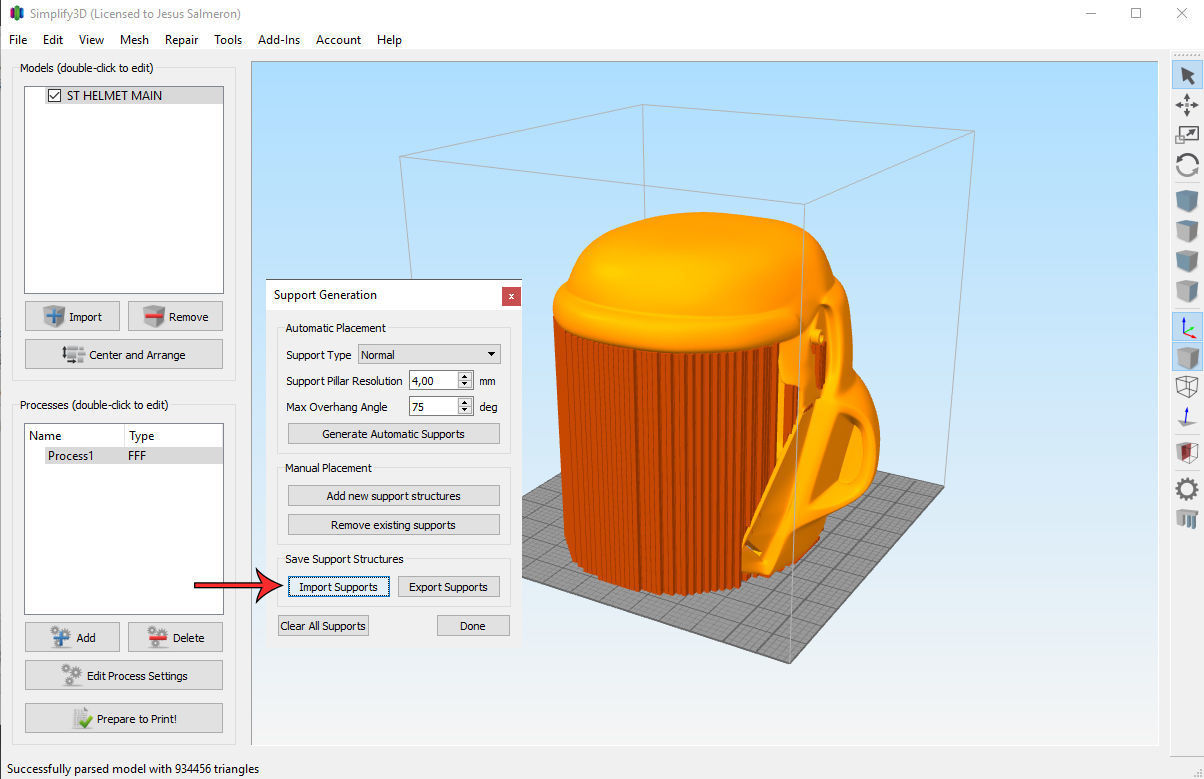Add a new process
The height and width of the screenshot is (779, 1204).
pos(72,637)
